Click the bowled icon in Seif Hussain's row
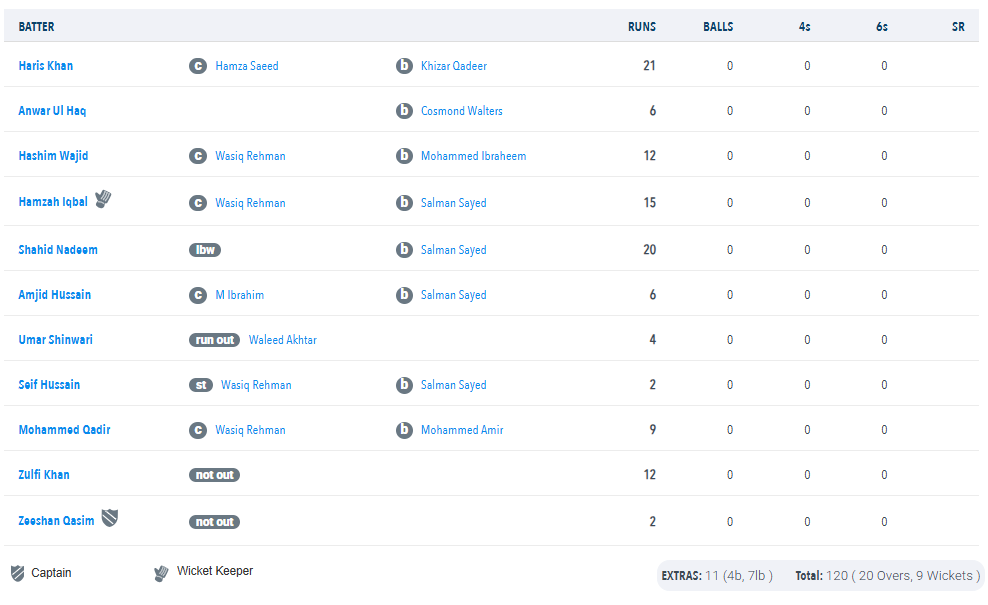 [404, 385]
